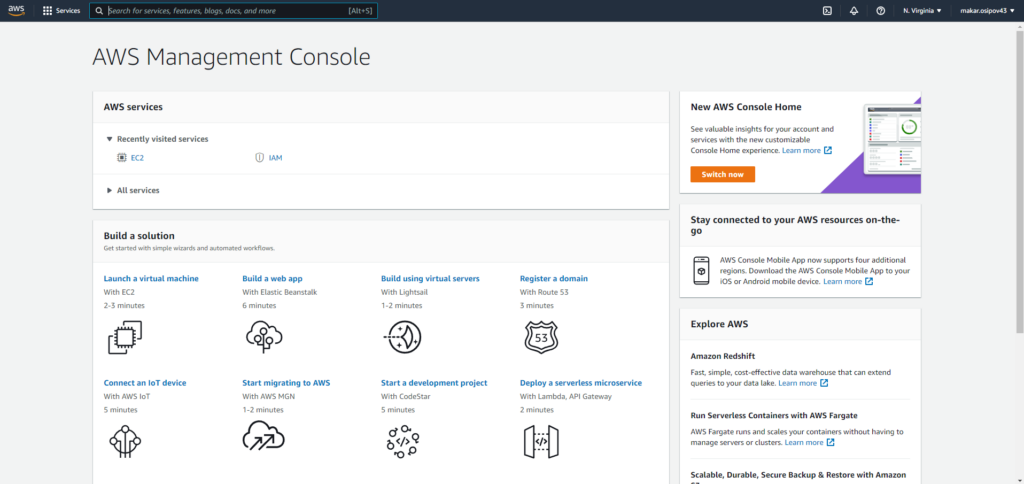
Task: Click the AWS MGN cloud migration icon
Action: point(264,436)
